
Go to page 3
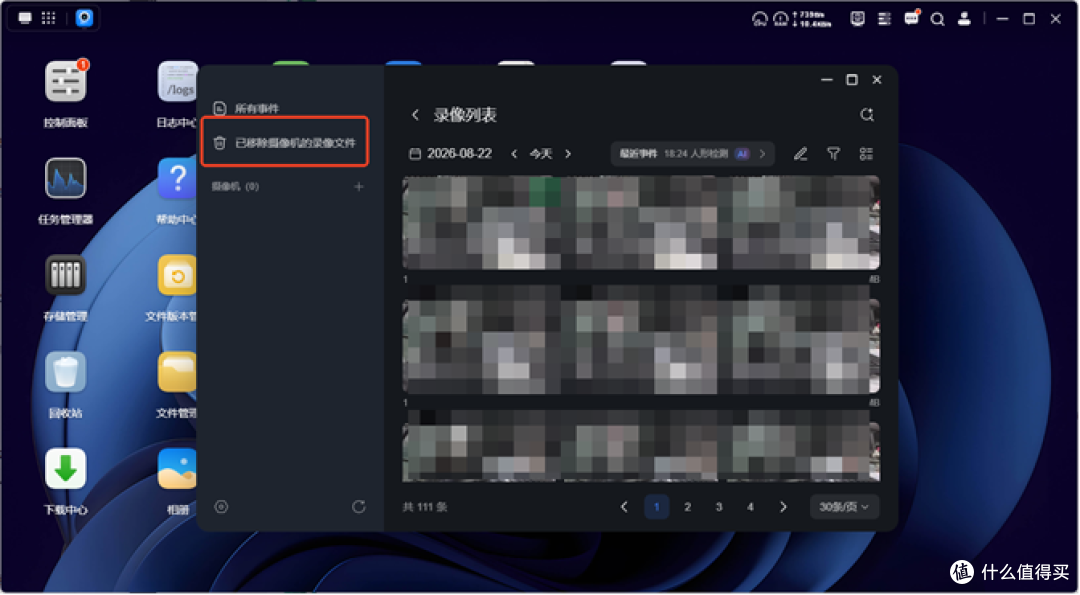click(x=719, y=508)
